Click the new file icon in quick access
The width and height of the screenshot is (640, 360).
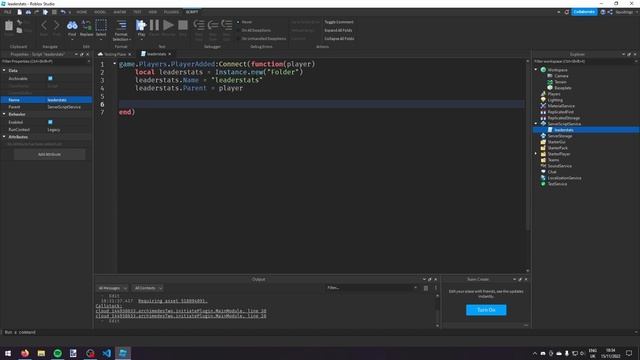[x=19, y=12]
